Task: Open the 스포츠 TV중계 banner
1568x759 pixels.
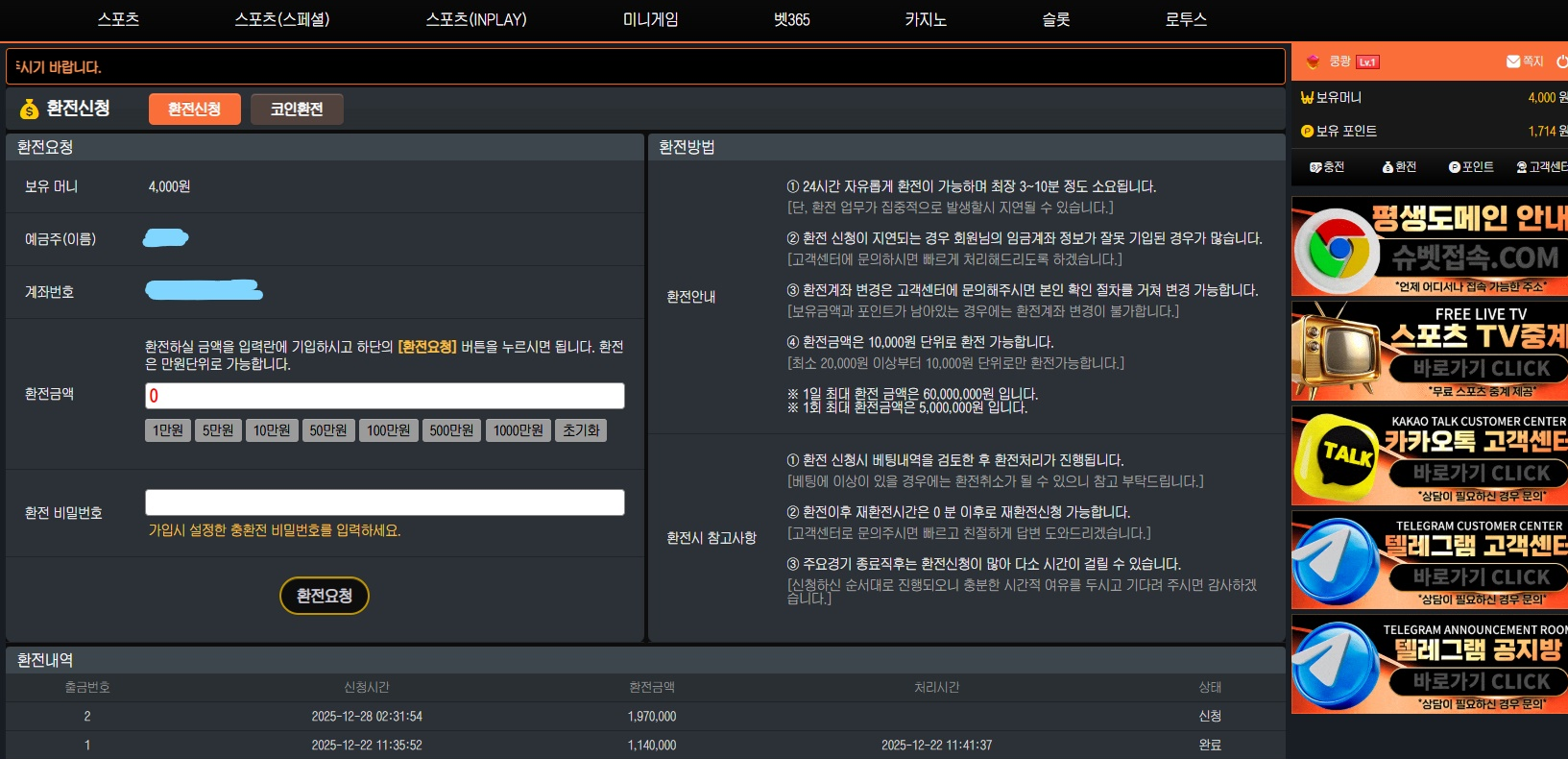Action: 1430,352
